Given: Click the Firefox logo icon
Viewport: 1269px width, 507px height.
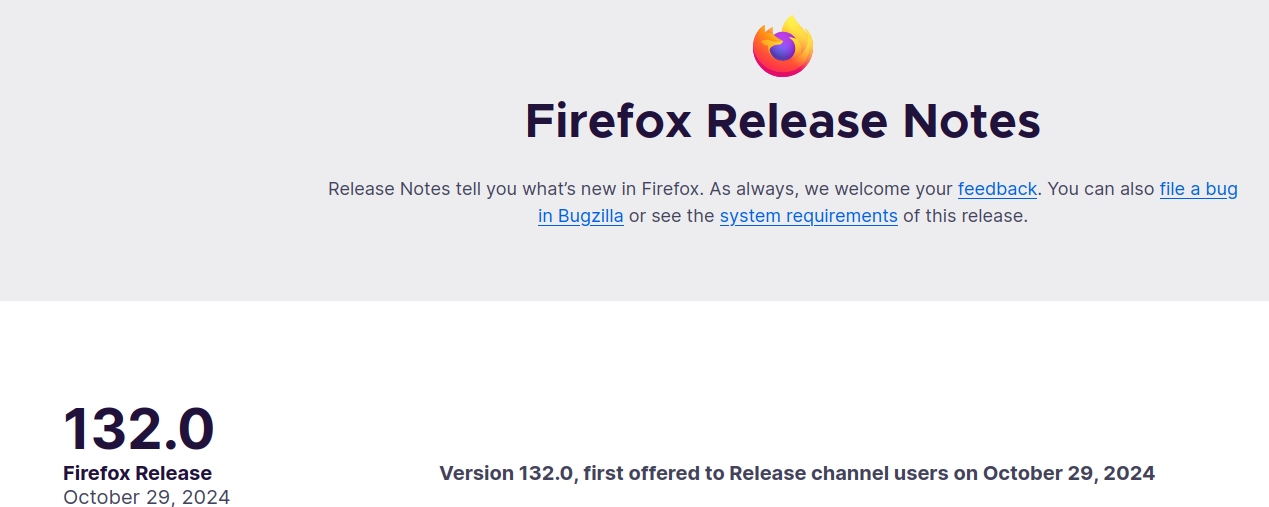Looking at the screenshot, I should [783, 46].
